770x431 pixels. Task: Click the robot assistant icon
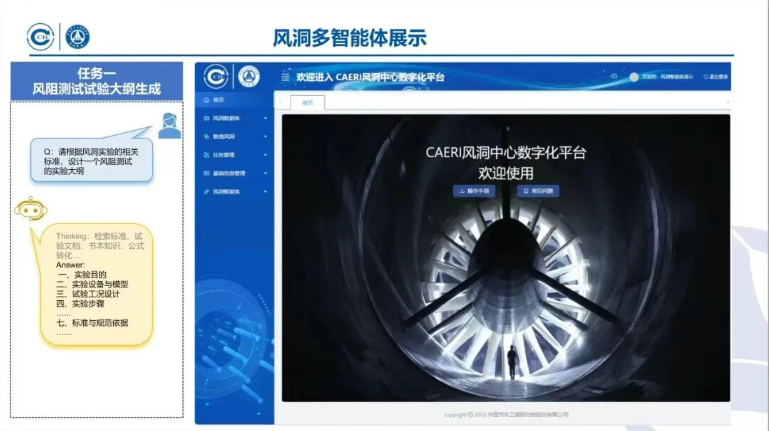click(x=27, y=209)
